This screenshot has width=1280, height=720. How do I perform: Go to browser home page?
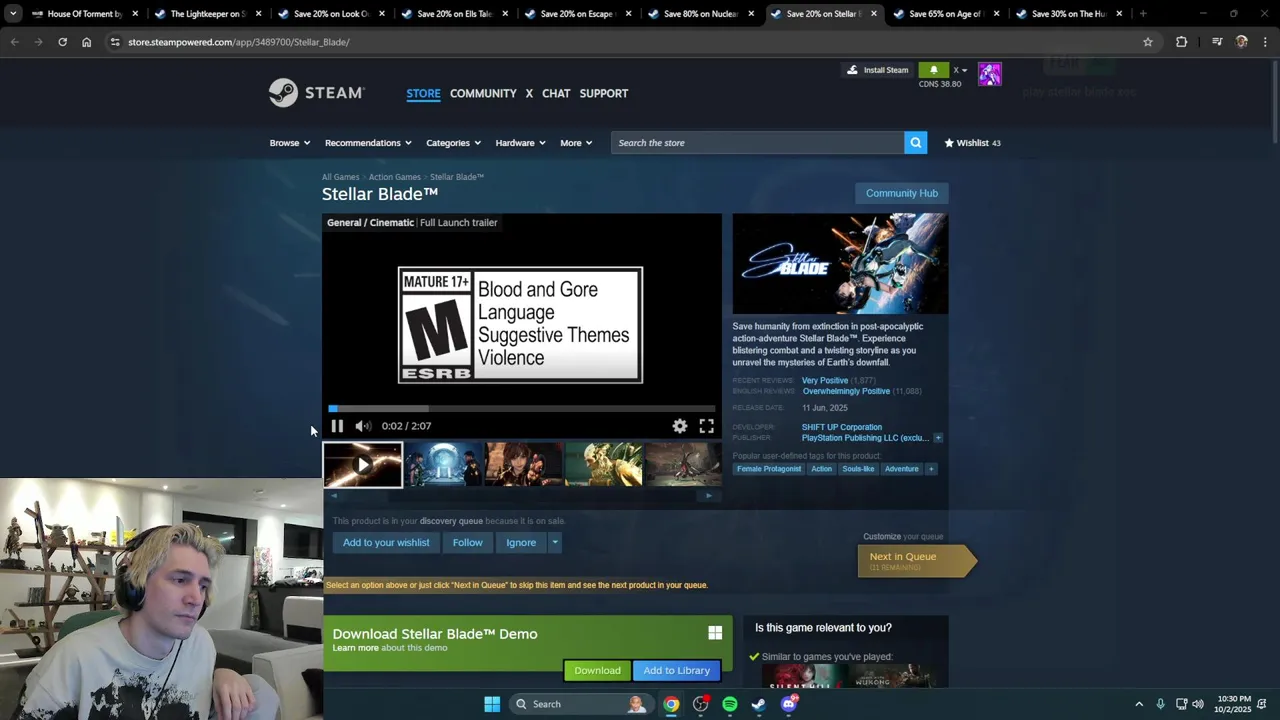[x=86, y=42]
